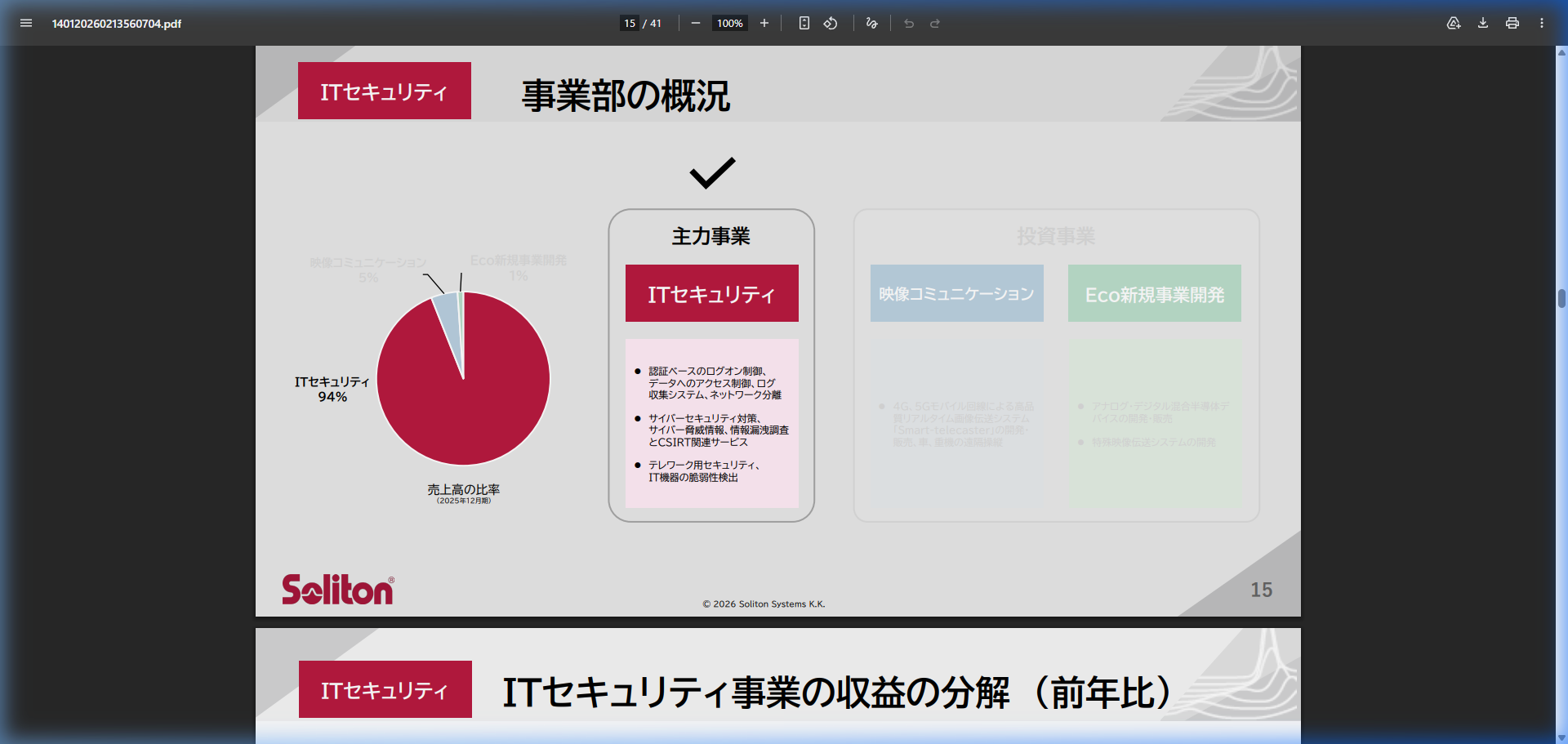Click the pie chart showing ITセキュリティ 94%
The width and height of the screenshot is (1568, 744).
click(462, 378)
